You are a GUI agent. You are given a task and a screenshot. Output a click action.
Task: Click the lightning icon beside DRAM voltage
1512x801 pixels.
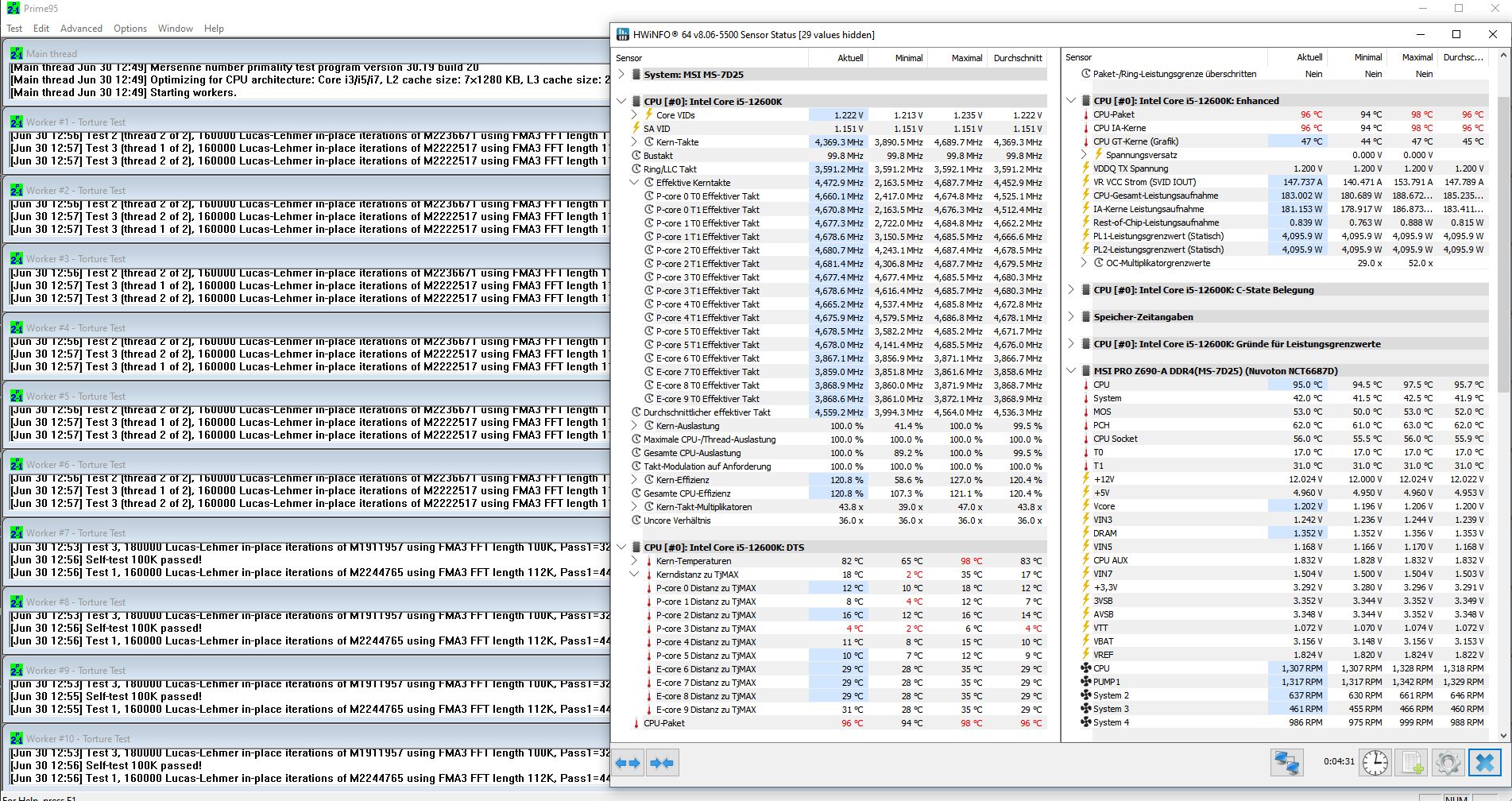pyautogui.click(x=1086, y=533)
